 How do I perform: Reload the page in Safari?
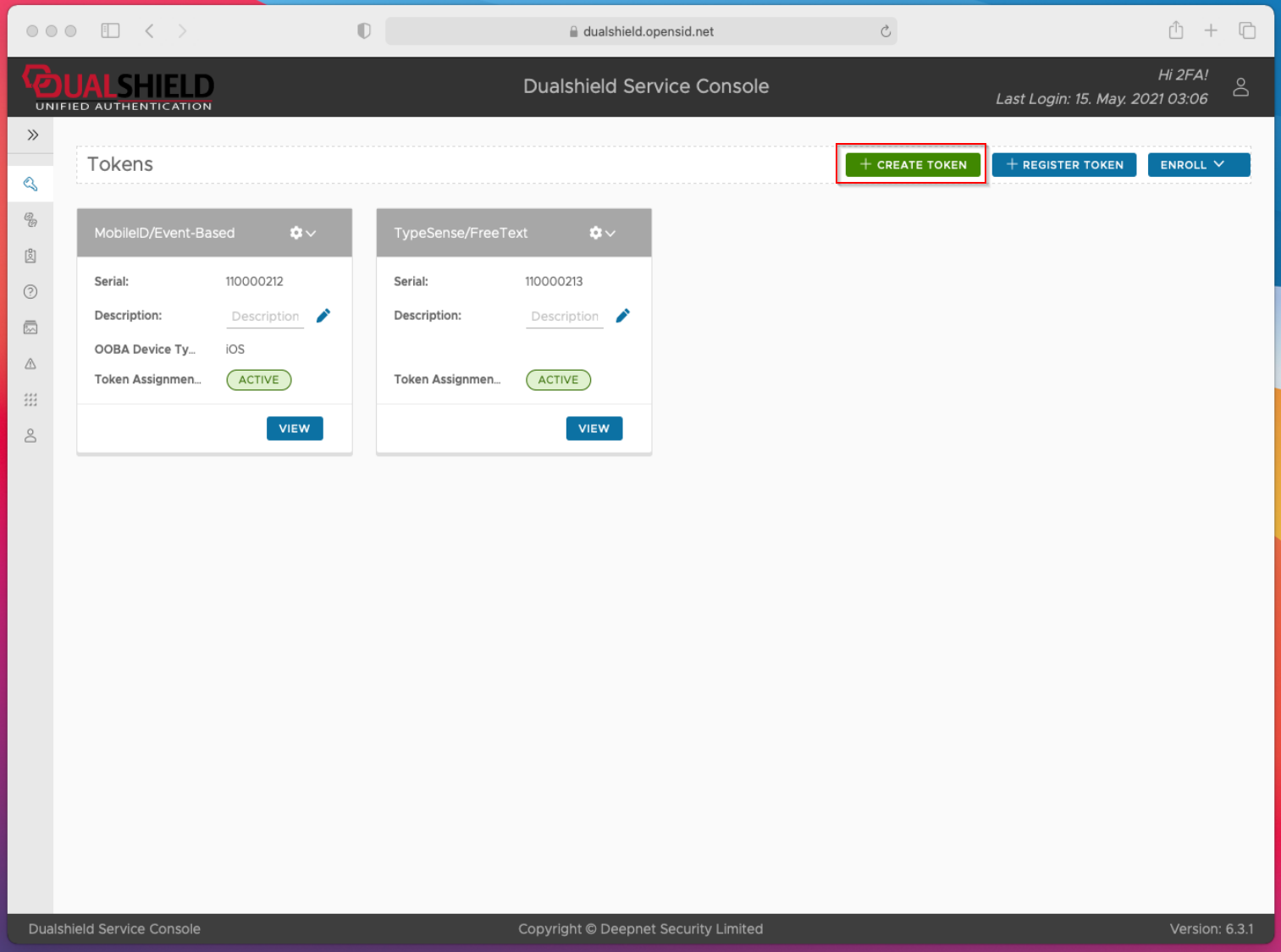coord(886,31)
